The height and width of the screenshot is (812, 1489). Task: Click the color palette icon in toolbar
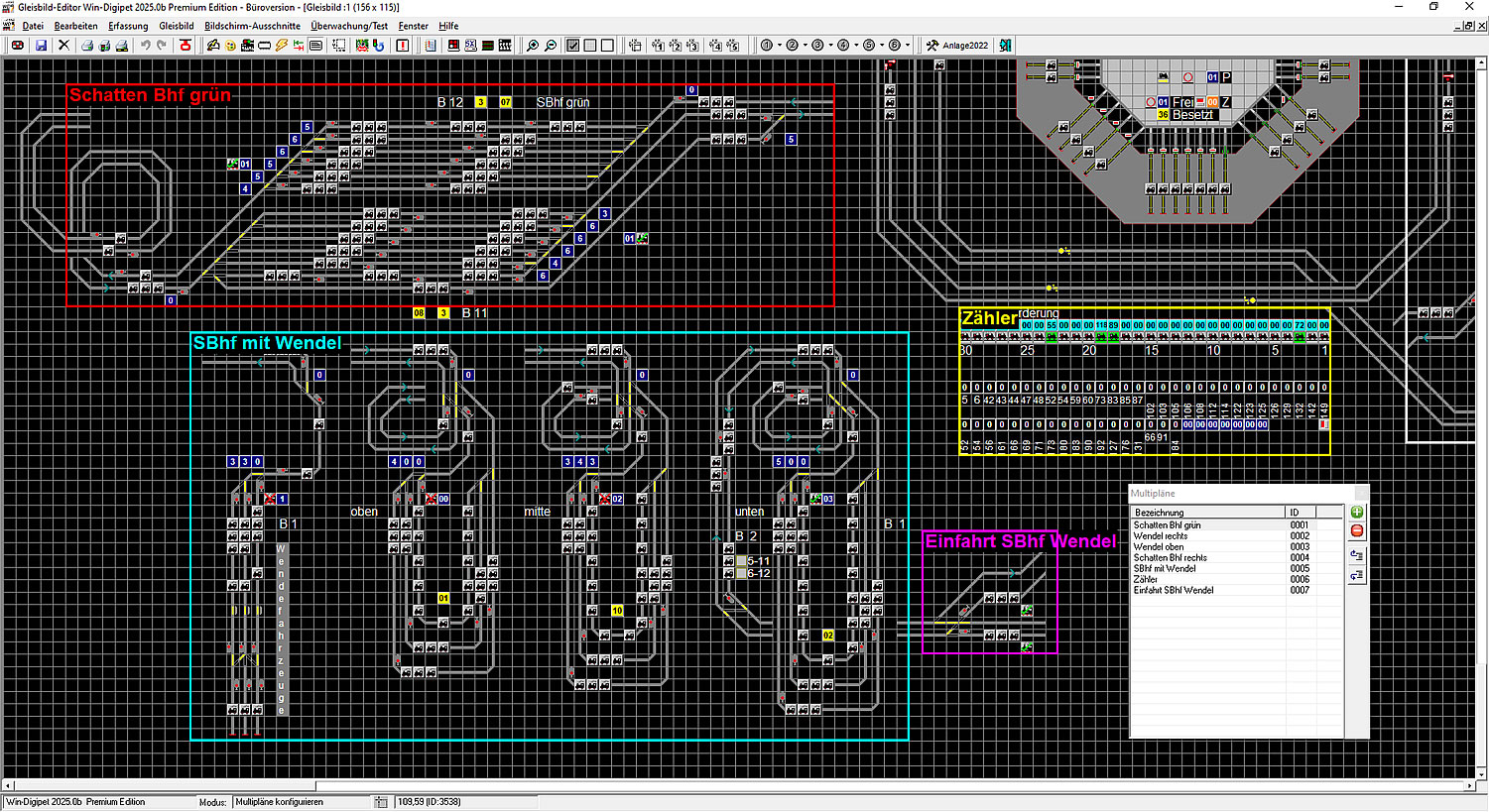230,46
